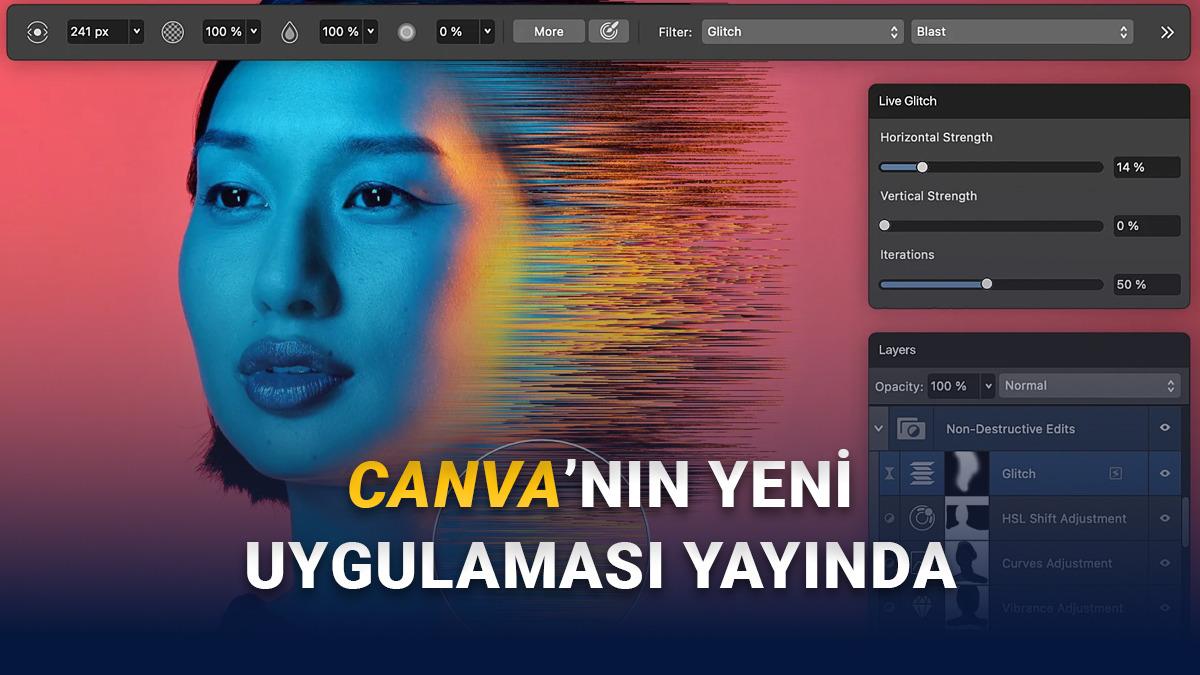The image size is (1200, 675).
Task: Toggle Non-Destructive Edits group visibility
Action: pyautogui.click(x=1164, y=428)
